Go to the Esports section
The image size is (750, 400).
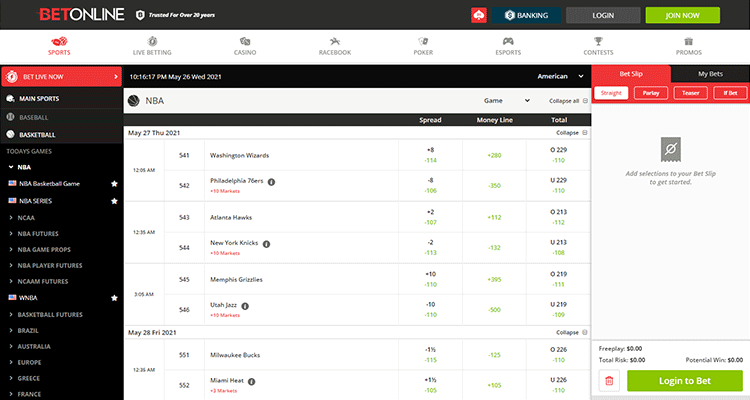click(x=508, y=46)
